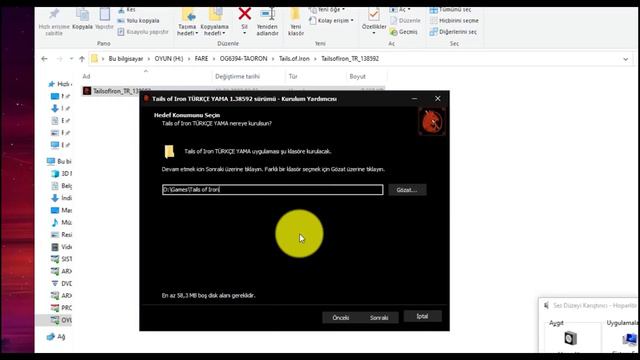Select the PRO drive in sidebar
The width and height of the screenshot is (640, 360).
point(61,308)
